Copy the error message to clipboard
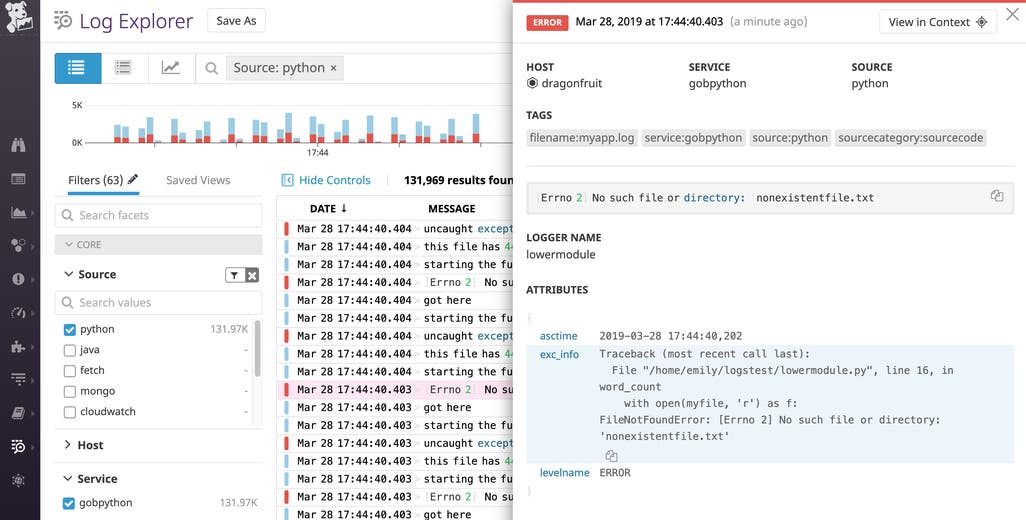 point(997,196)
